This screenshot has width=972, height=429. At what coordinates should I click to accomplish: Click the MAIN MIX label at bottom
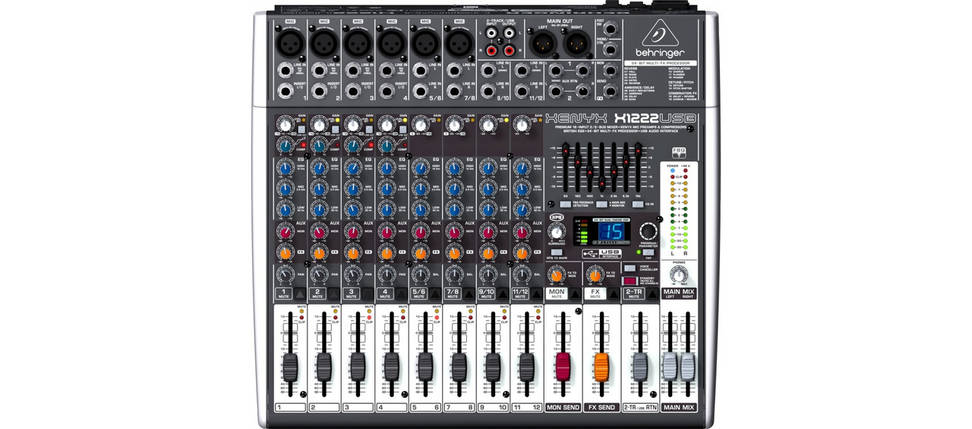pyautogui.click(x=678, y=407)
